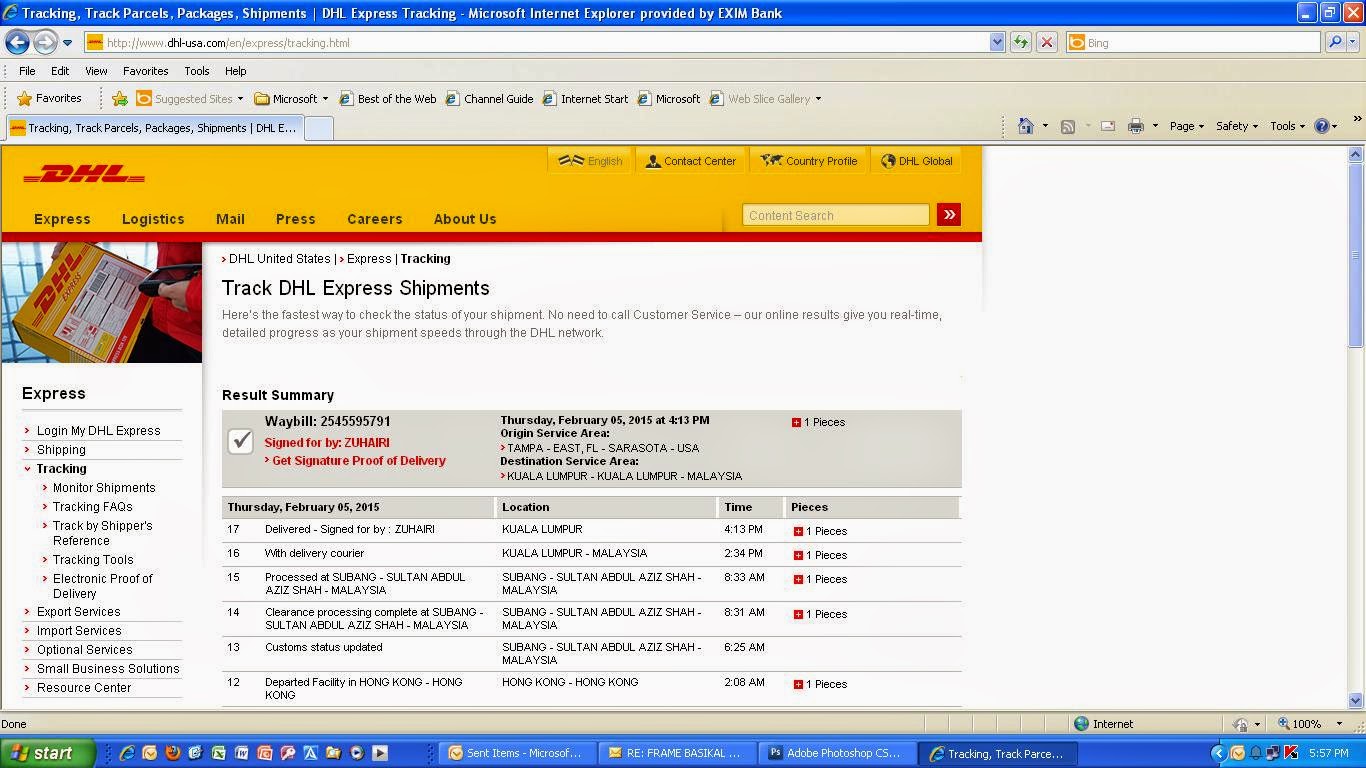Image resolution: width=1366 pixels, height=768 pixels.
Task: Open Monitor Shipments in sidebar
Action: tap(104, 488)
